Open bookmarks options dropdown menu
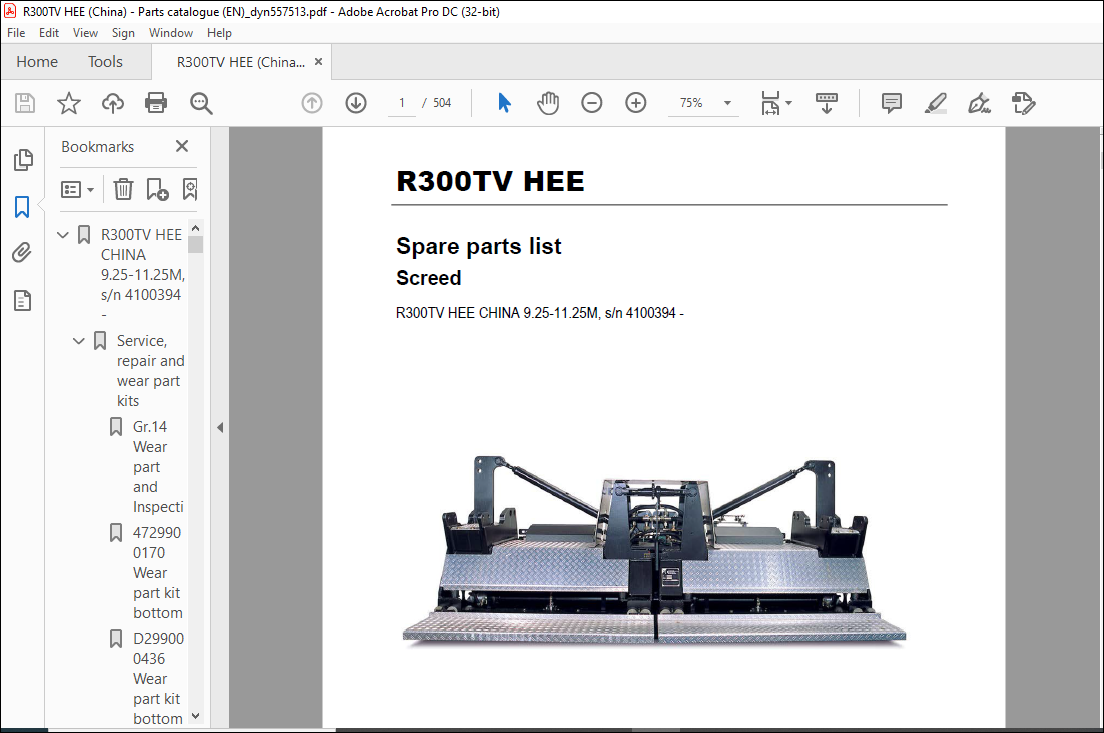 click(77, 189)
